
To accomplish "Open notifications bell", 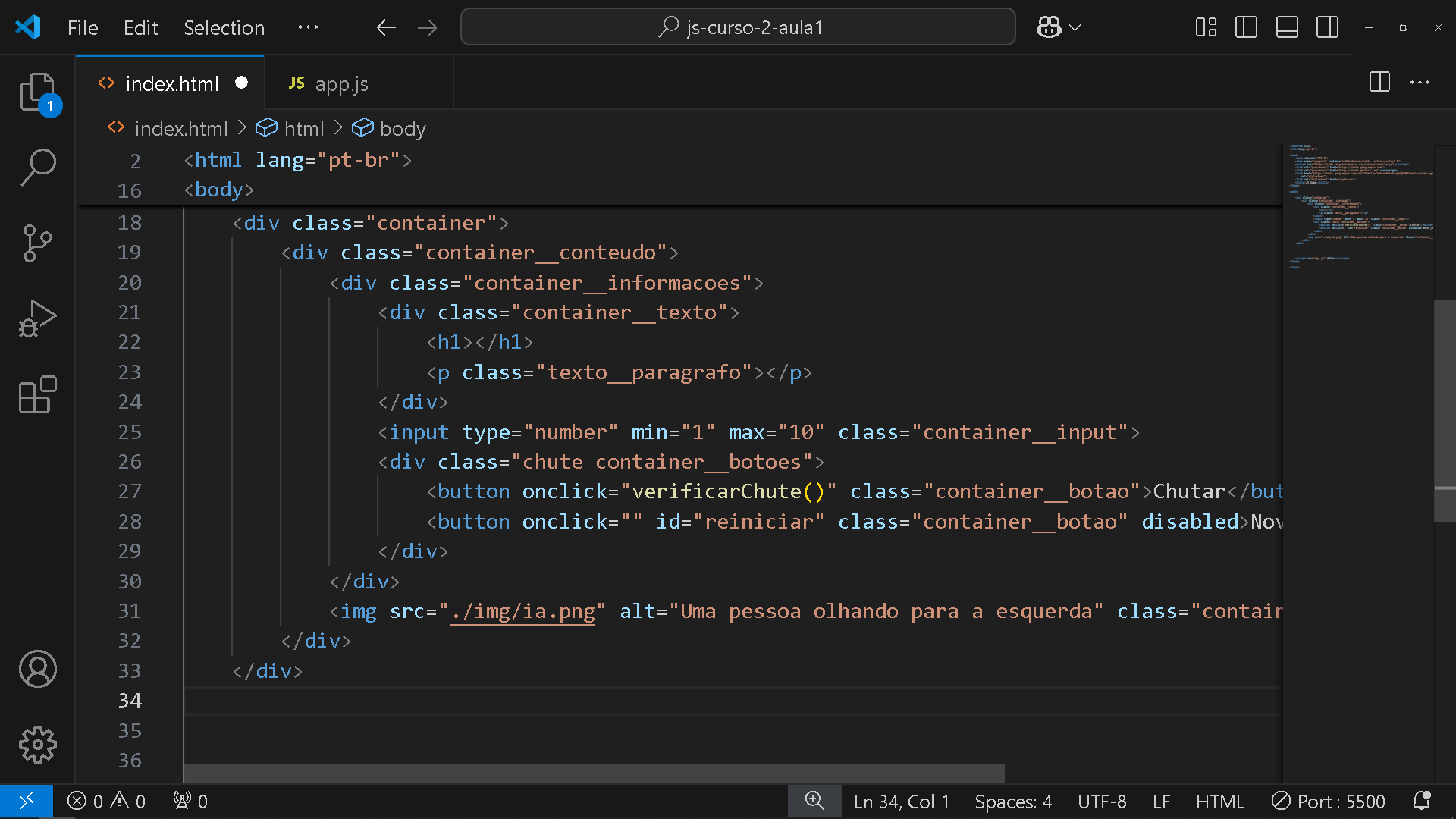I will pyautogui.click(x=1422, y=802).
